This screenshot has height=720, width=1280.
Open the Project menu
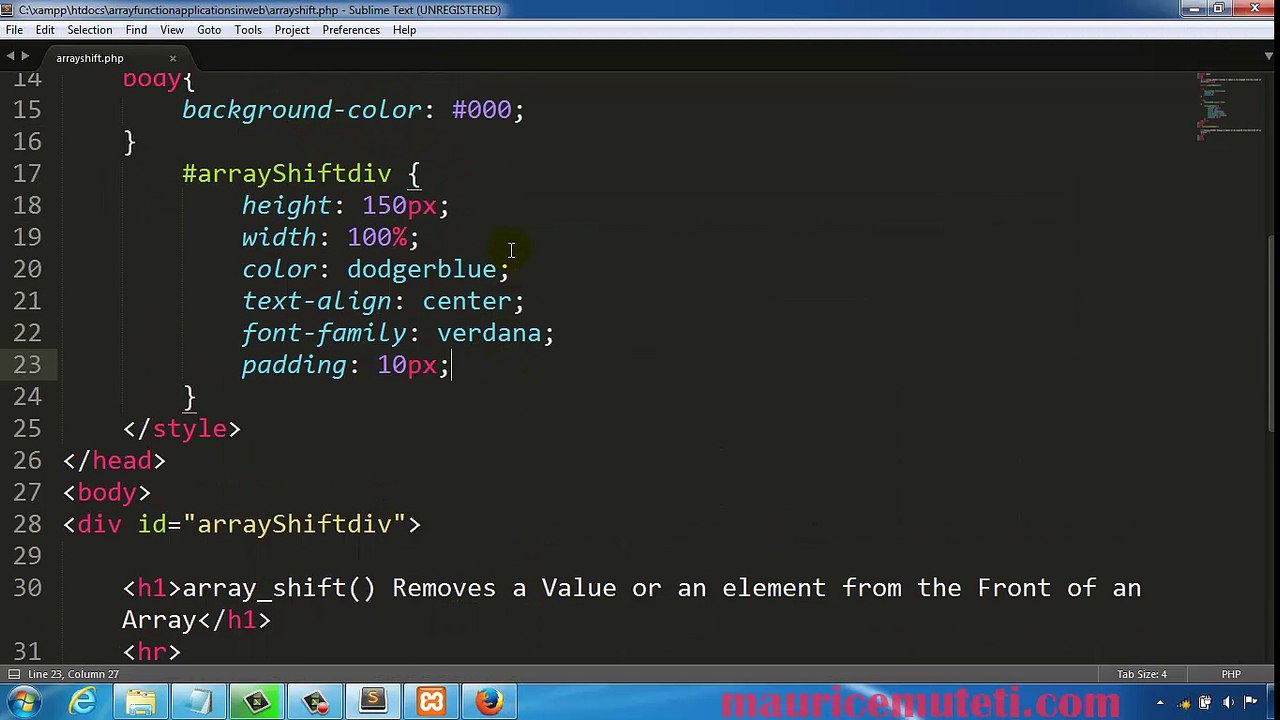pyautogui.click(x=292, y=30)
